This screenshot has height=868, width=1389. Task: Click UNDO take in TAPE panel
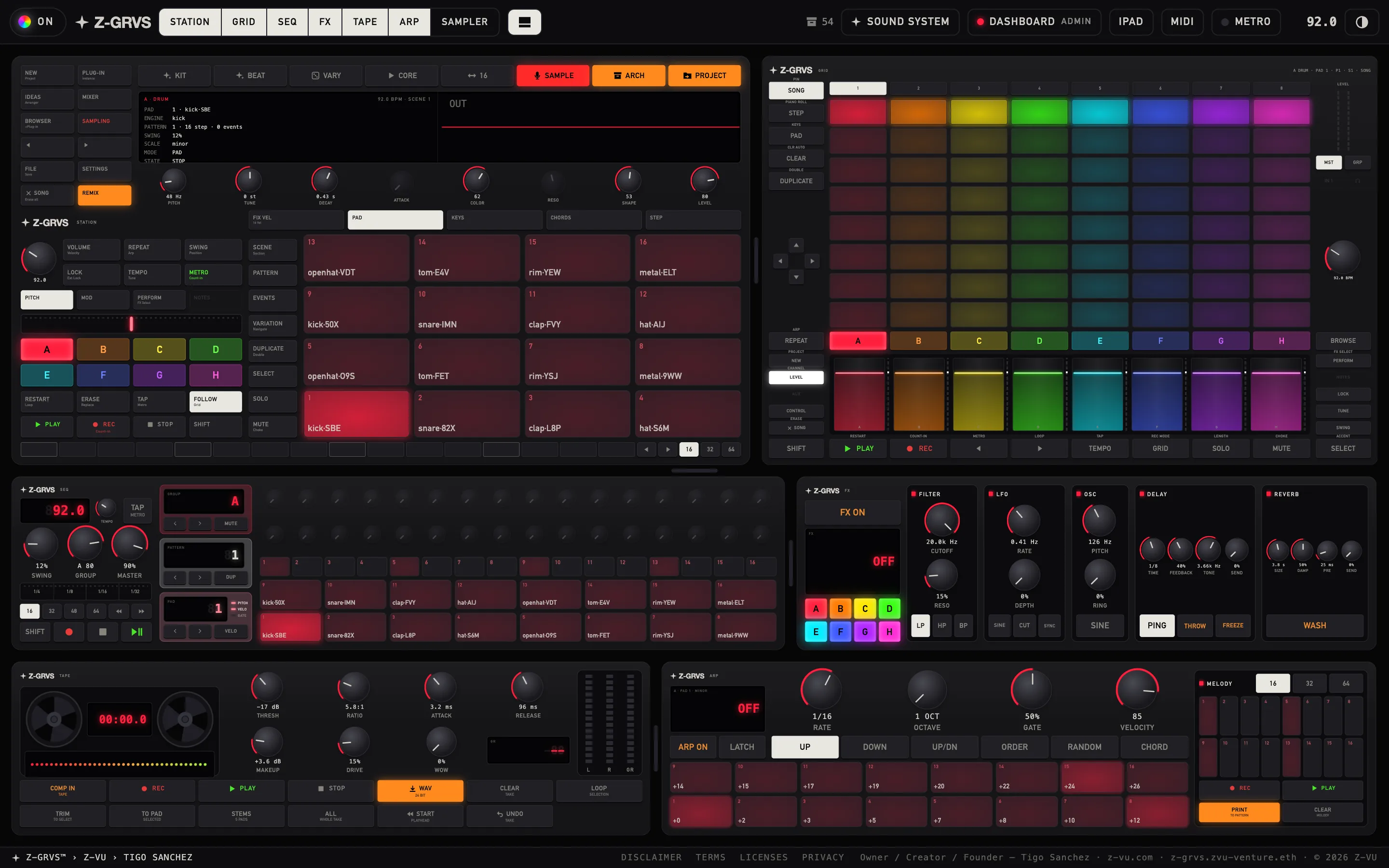coord(510,816)
